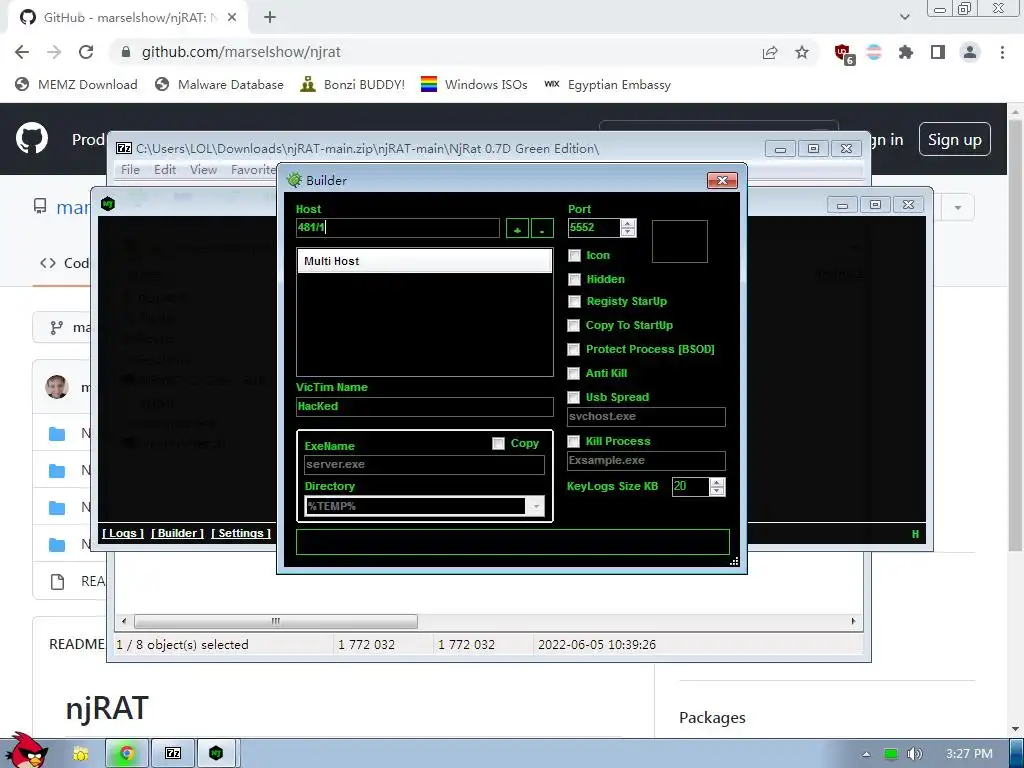This screenshot has height=768, width=1024.
Task: Reload the GitHub page
Action: (x=86, y=52)
